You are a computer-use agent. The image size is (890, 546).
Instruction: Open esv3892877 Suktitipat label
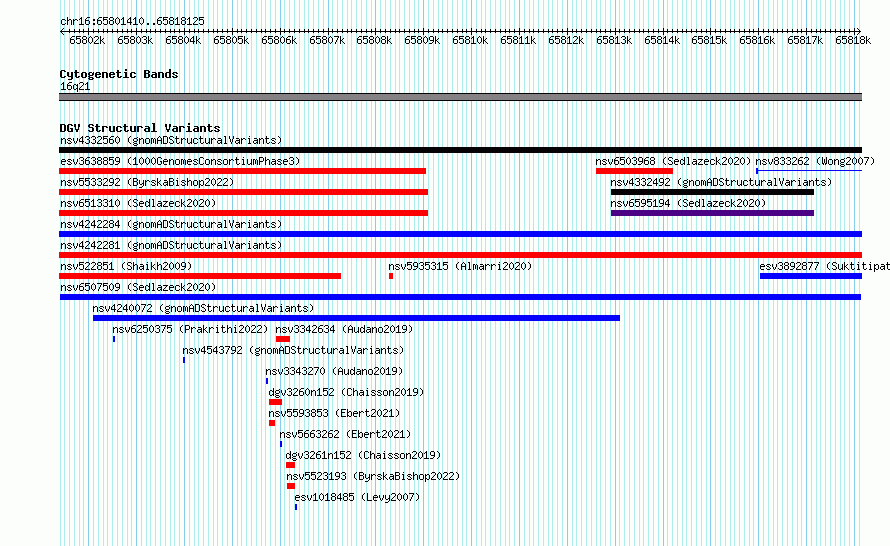pyautogui.click(x=824, y=266)
